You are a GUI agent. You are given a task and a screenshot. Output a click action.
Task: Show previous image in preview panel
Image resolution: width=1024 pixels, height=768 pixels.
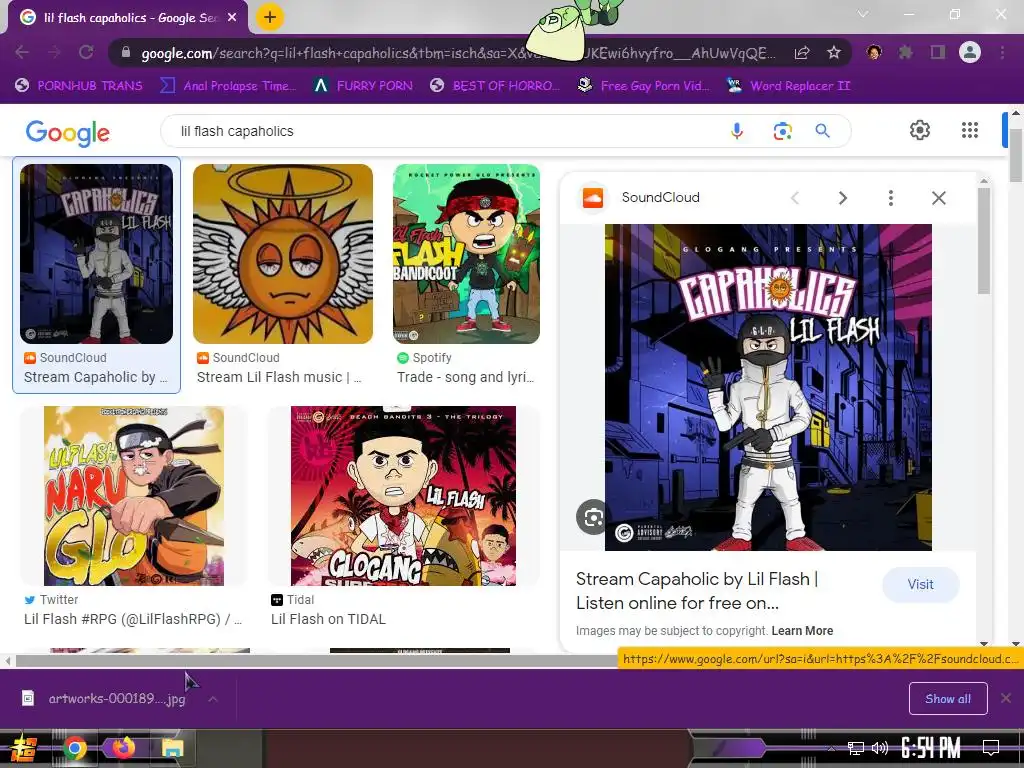pyautogui.click(x=795, y=198)
